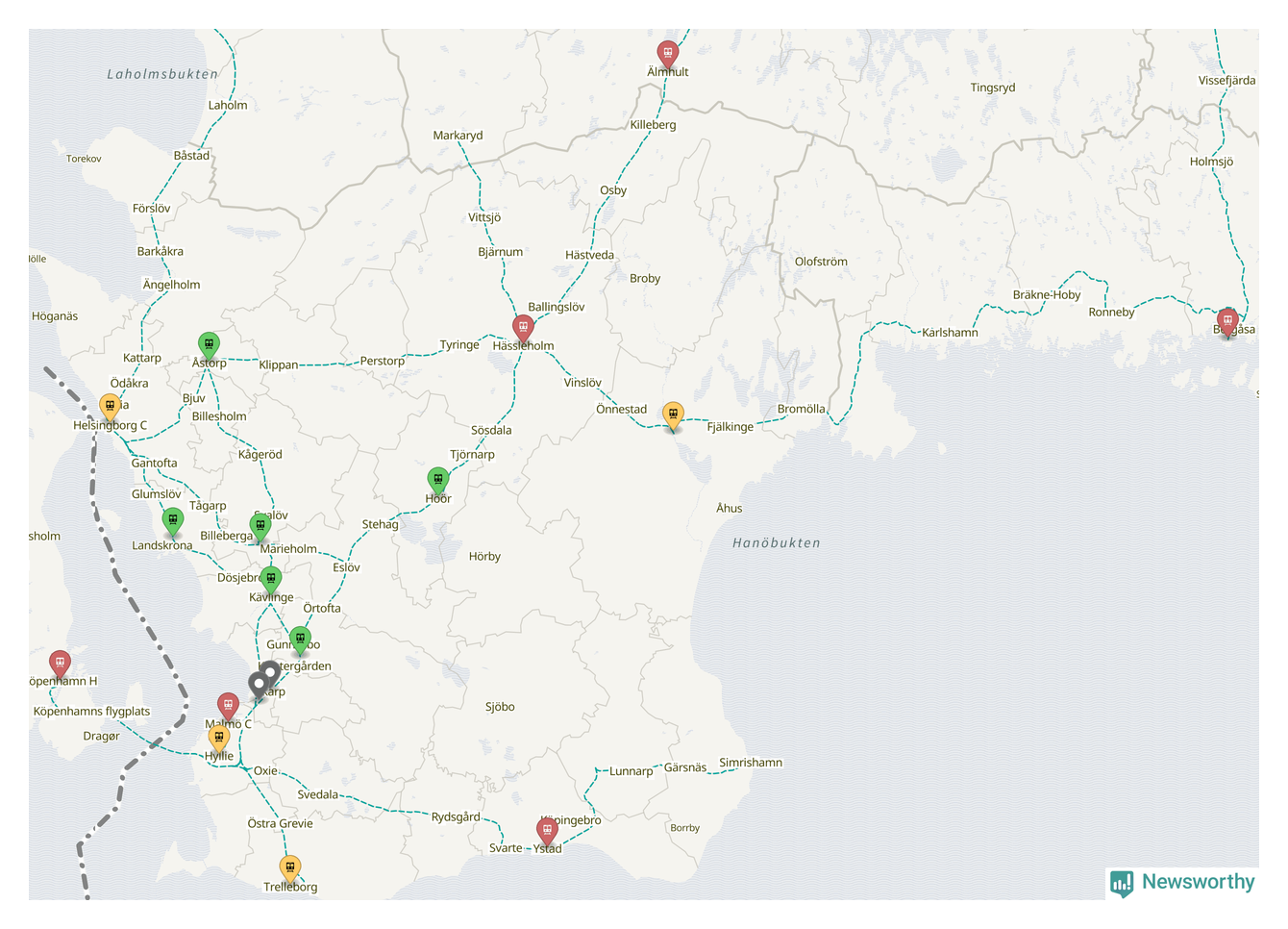Click the Ronneby place label

click(x=1111, y=313)
